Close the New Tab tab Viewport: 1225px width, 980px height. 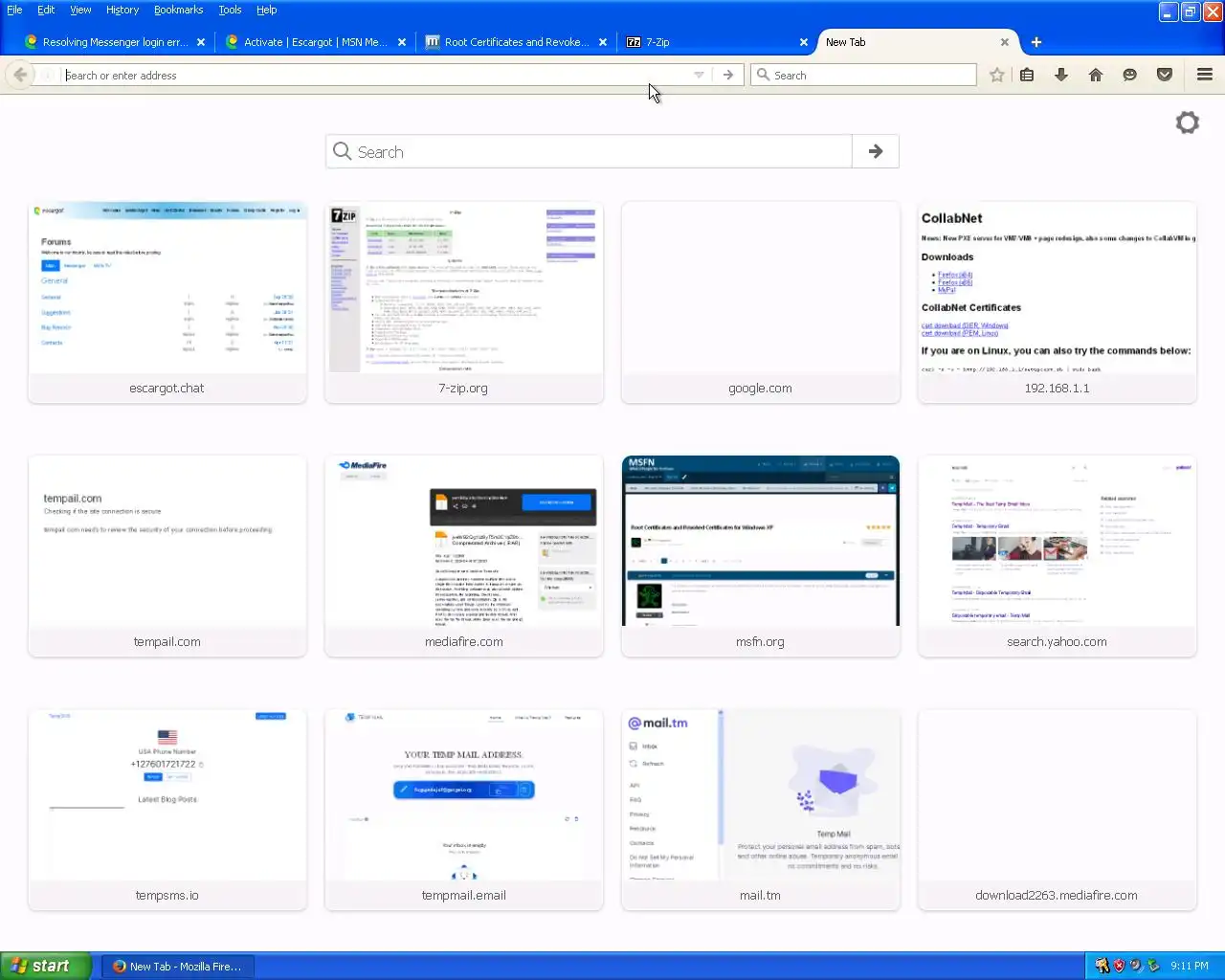tap(1005, 42)
